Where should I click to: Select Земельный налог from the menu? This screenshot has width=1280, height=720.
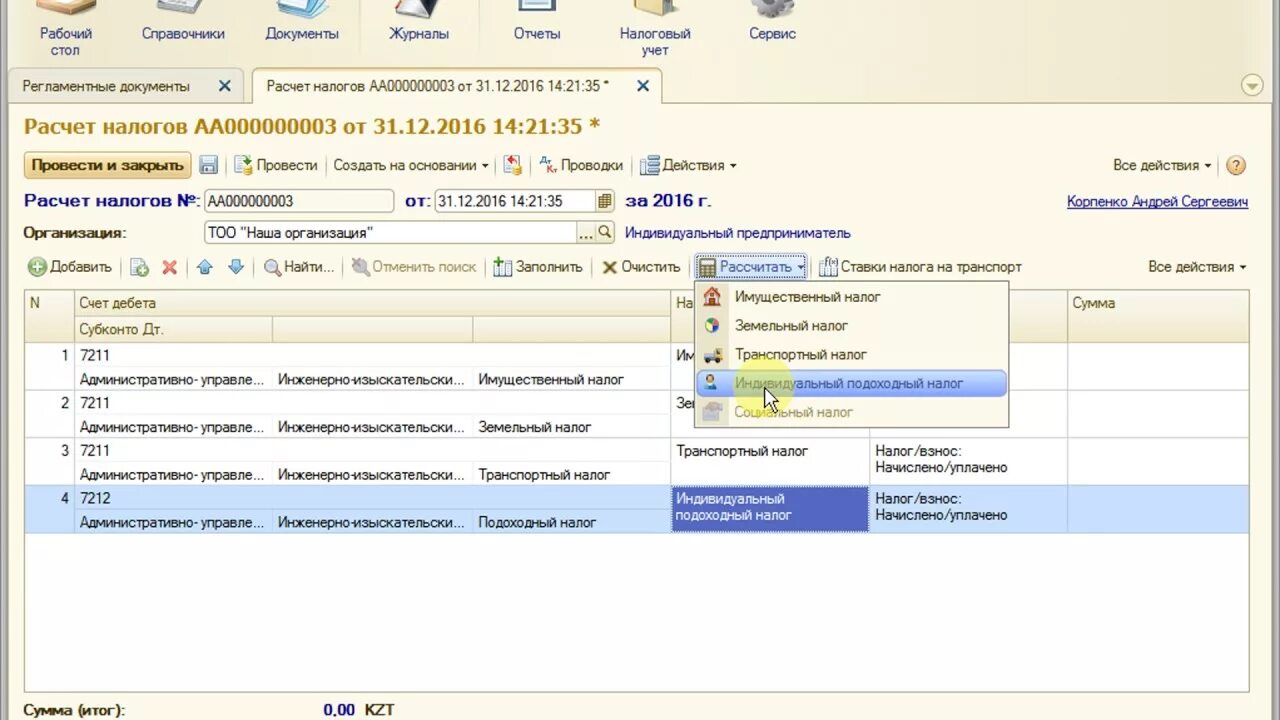[x=851, y=326]
